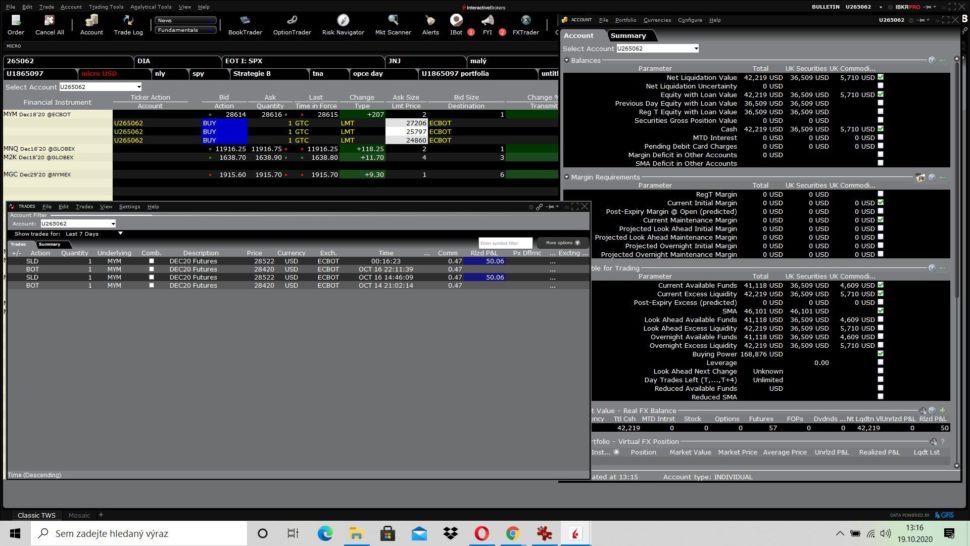Toggle Current Initial Margin checkbox

coord(880,203)
